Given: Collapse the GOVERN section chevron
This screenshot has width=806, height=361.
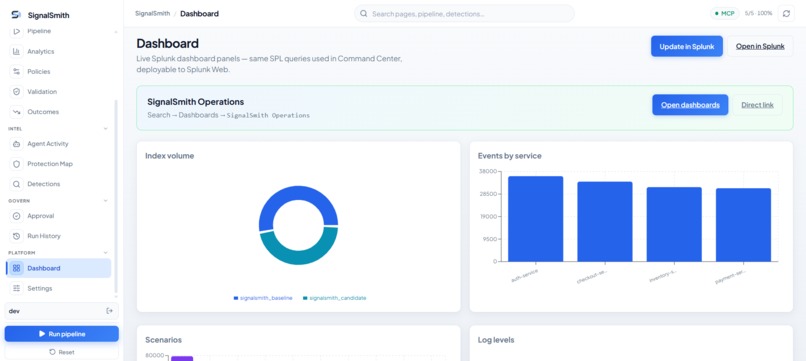Looking at the screenshot, I should [106, 201].
